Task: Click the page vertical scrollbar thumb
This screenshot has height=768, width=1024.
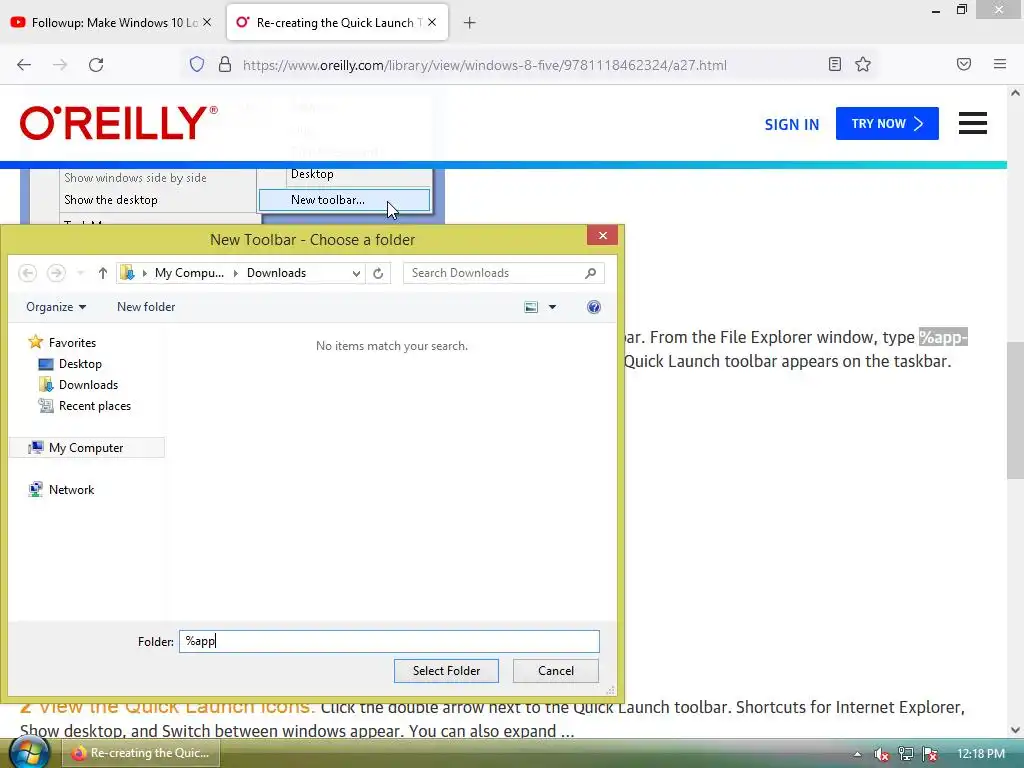Action: coord(1015,409)
